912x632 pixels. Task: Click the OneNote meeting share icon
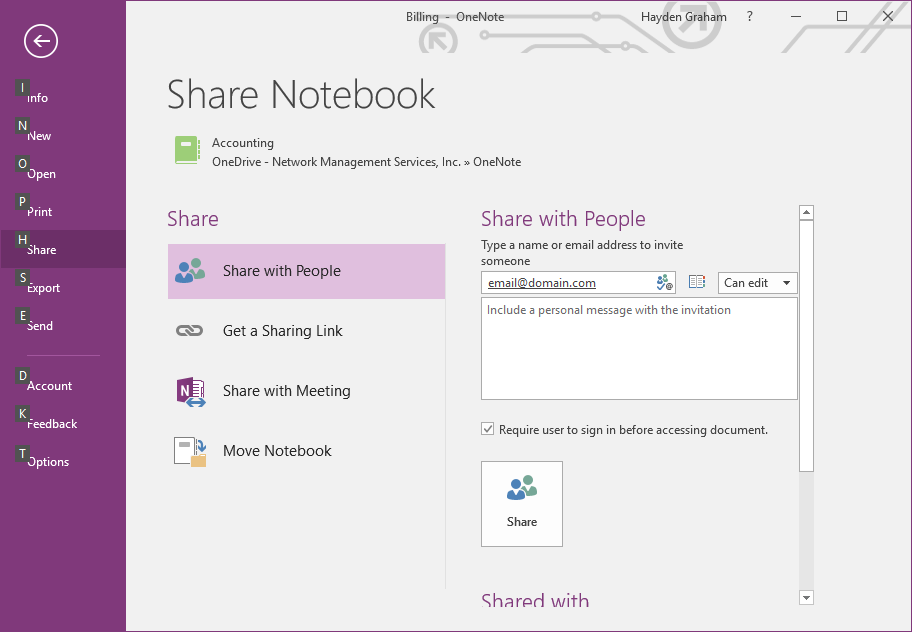(191, 391)
